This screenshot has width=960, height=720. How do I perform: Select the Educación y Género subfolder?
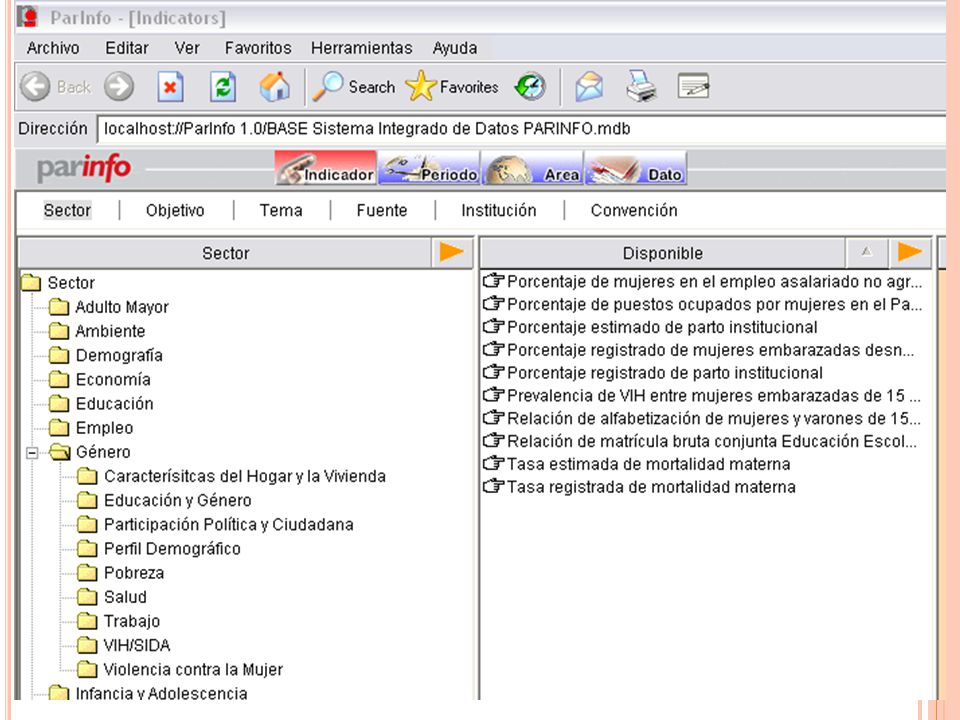tap(178, 500)
